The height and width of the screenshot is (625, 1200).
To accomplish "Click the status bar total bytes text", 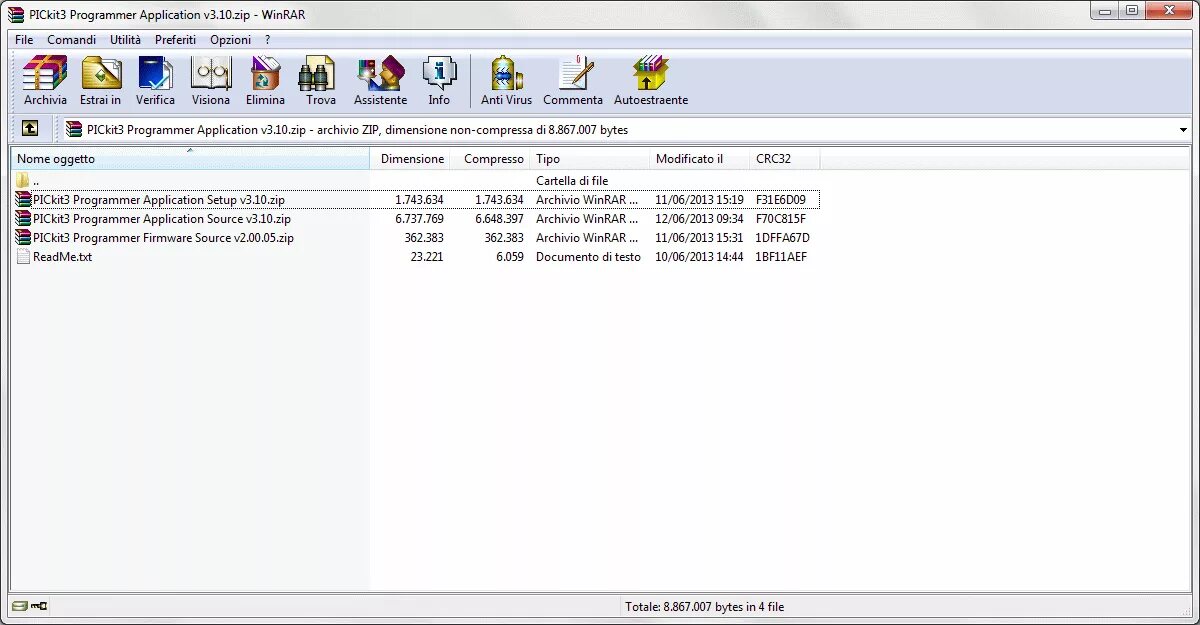I will tap(704, 606).
